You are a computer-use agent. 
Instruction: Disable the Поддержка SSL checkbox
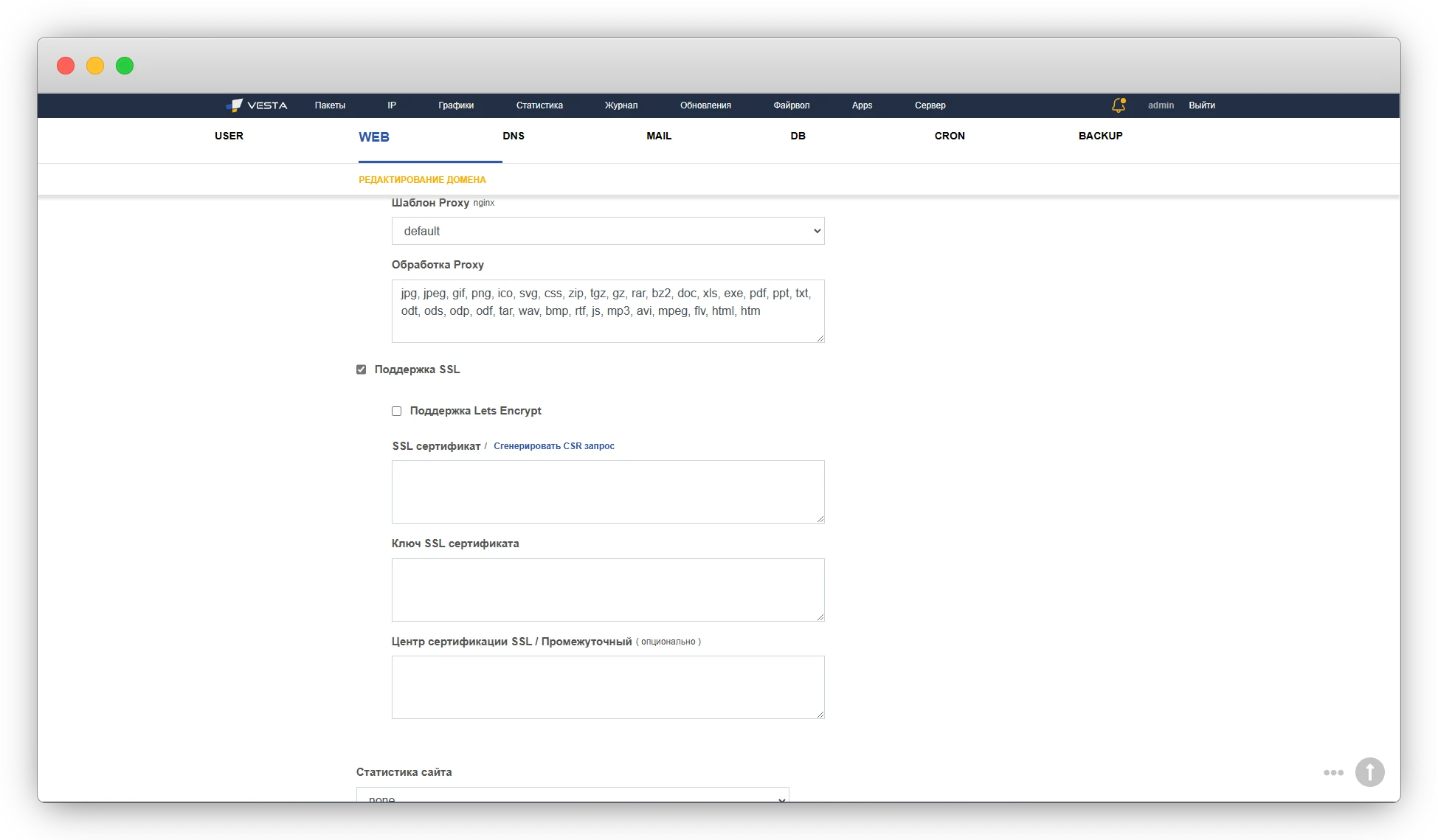[x=361, y=369]
